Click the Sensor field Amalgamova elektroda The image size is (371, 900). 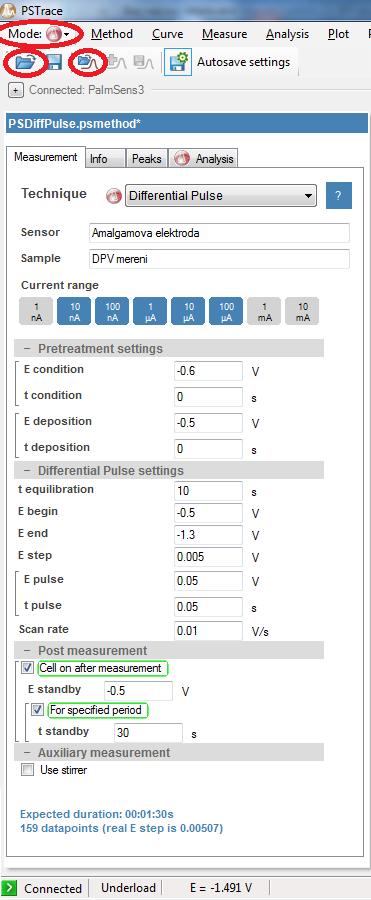coord(219,233)
